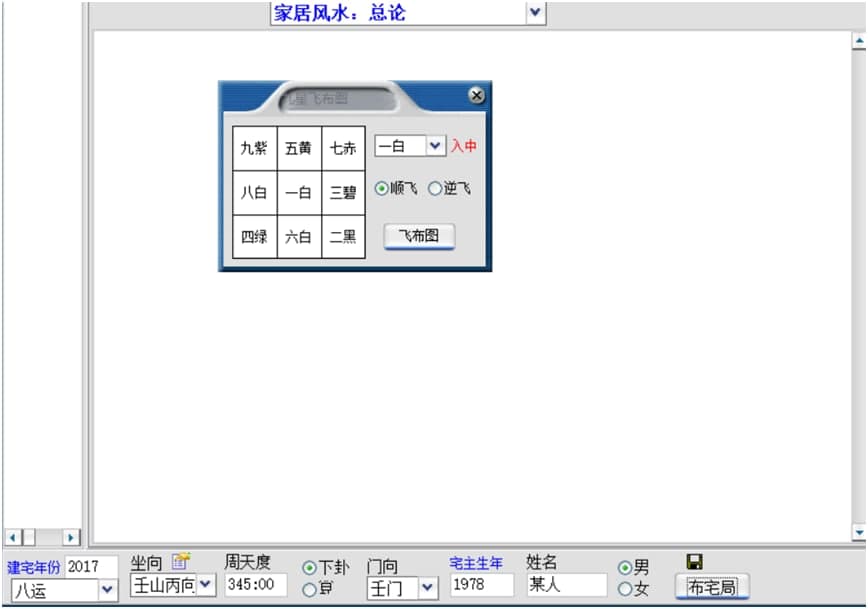Click the 宅主生年 field showing 1978
Image resolution: width=868 pixels, height=609 pixels.
(482, 585)
